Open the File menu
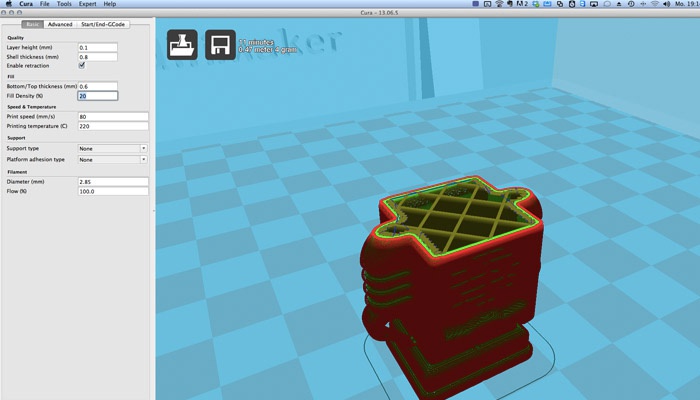Screen dimensions: 700x400 [x=45, y=4]
